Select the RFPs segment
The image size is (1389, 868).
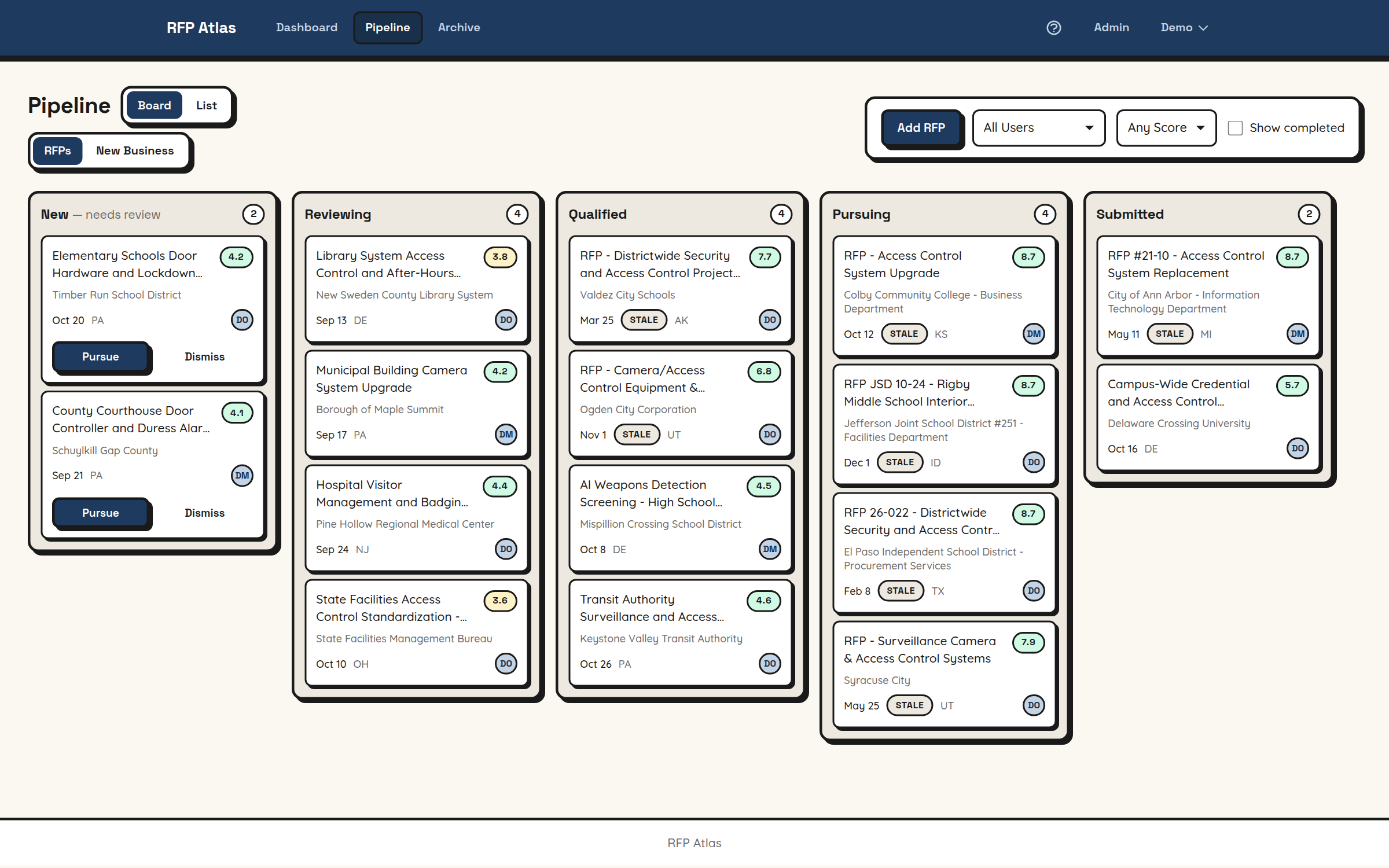coord(57,150)
